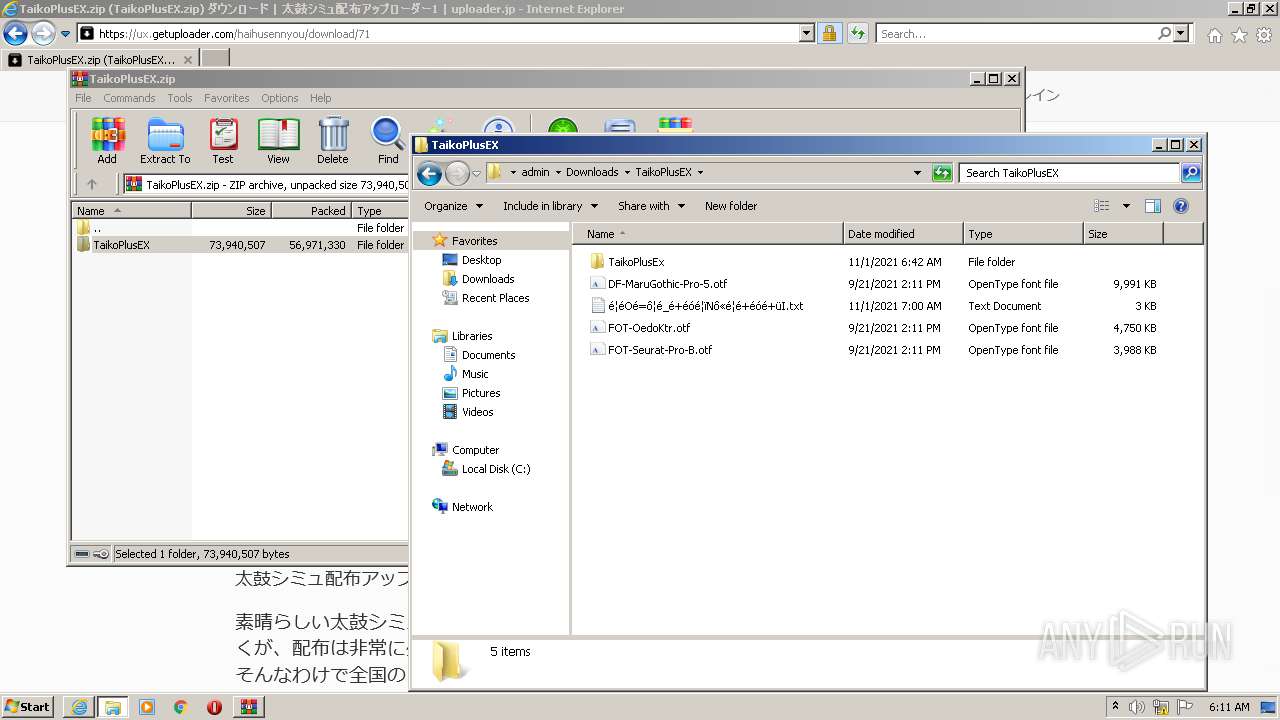The height and width of the screenshot is (720, 1280).
Task: Open WinRAR Favorites menu
Action: (x=227, y=98)
